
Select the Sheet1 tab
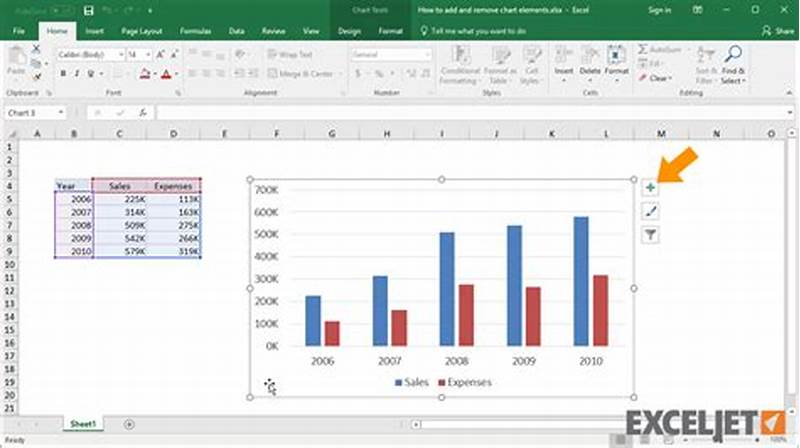[83, 424]
